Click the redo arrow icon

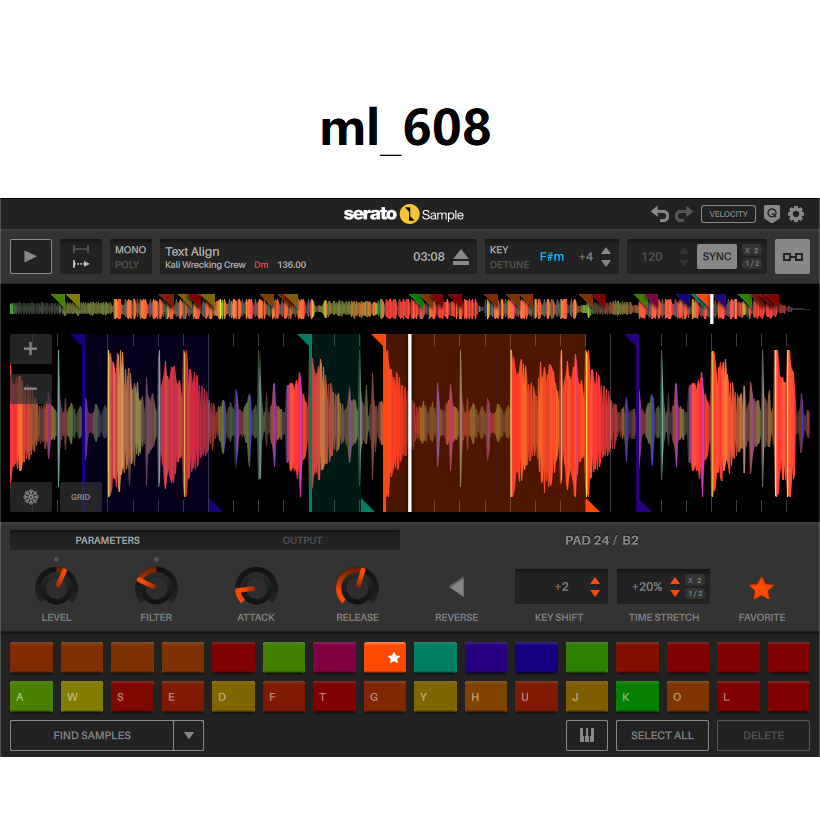click(x=684, y=214)
